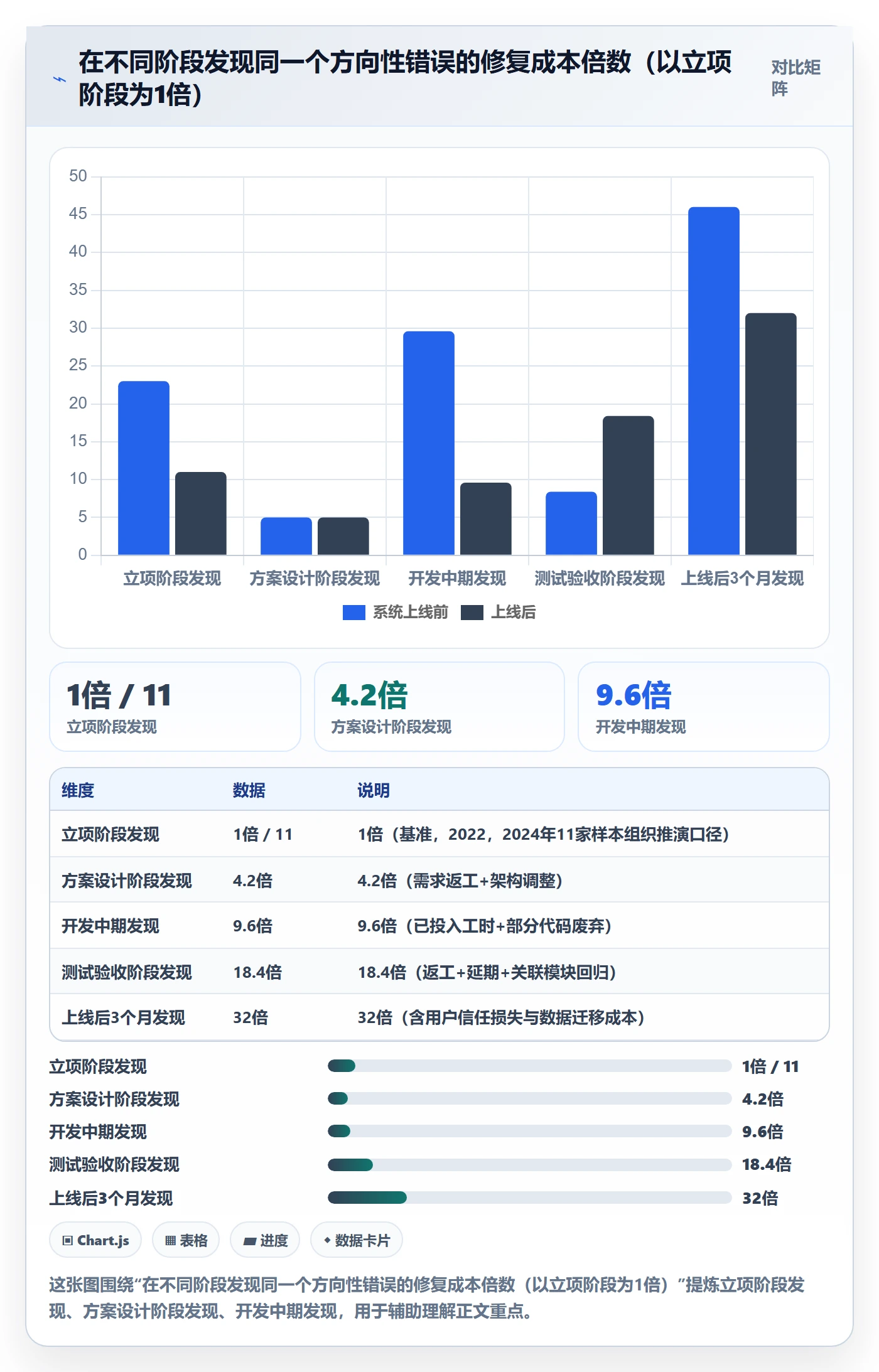
Task: Click x-axis label 开发中期发现 under chart
Action: pos(457,578)
